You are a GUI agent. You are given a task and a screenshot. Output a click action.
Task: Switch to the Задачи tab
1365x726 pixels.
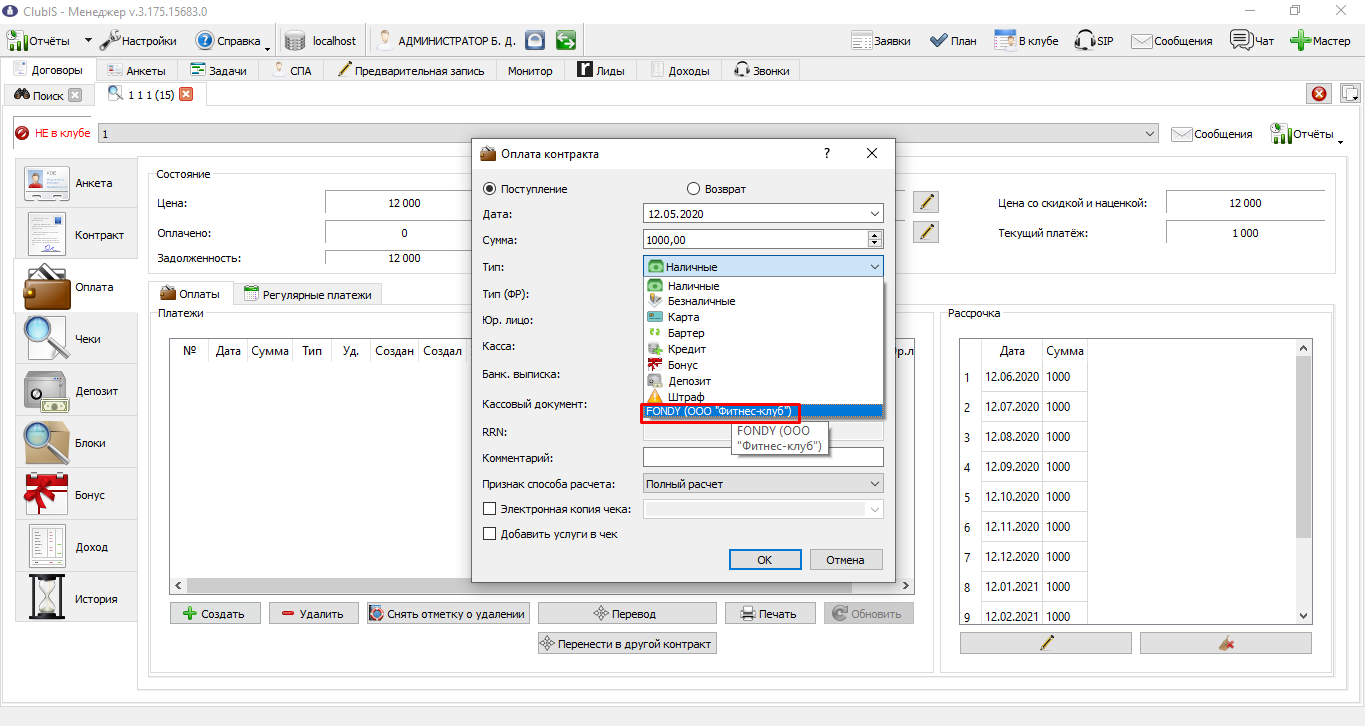[x=219, y=71]
